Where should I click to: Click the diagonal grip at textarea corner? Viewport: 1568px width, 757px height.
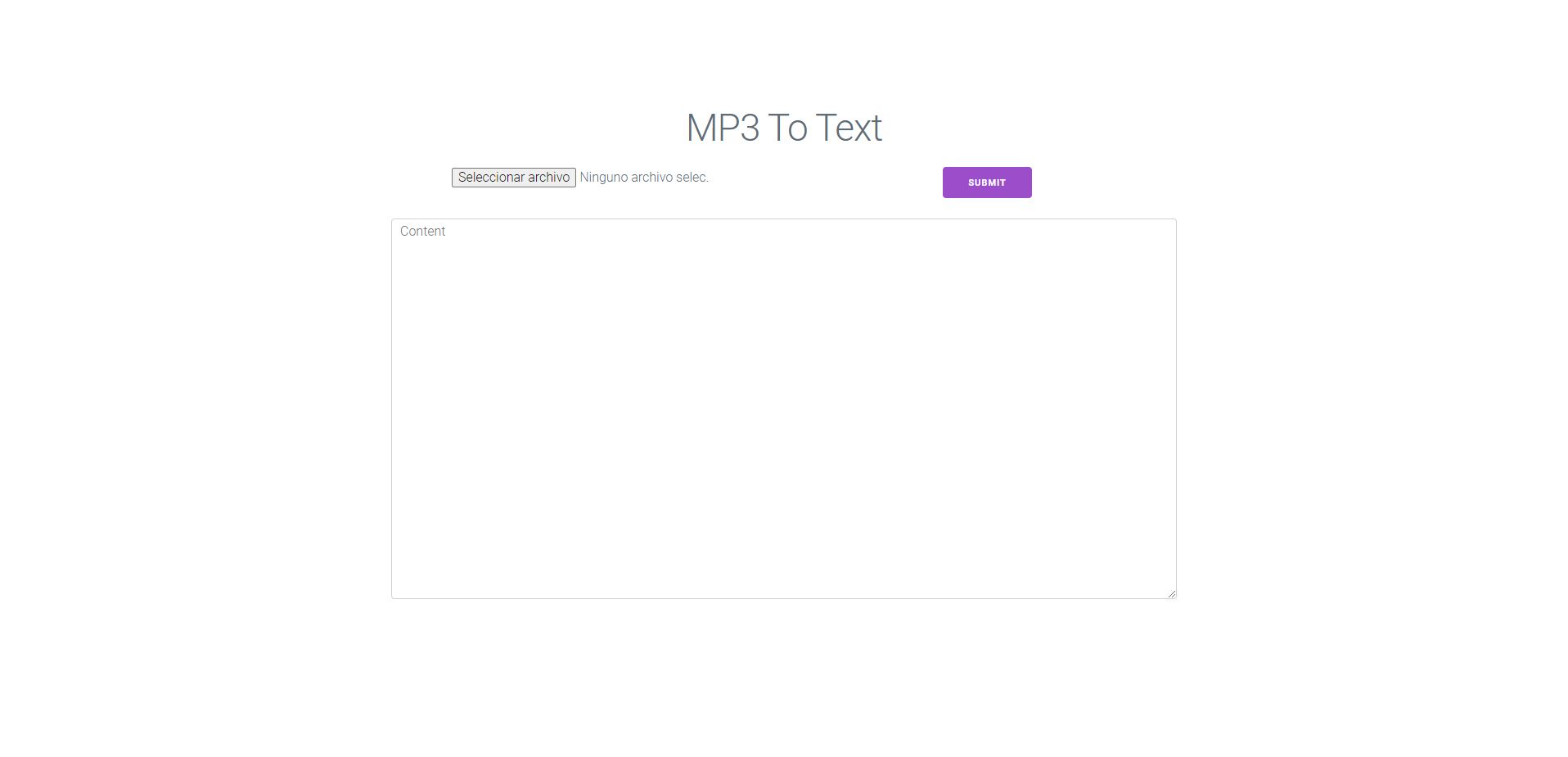[1171, 593]
